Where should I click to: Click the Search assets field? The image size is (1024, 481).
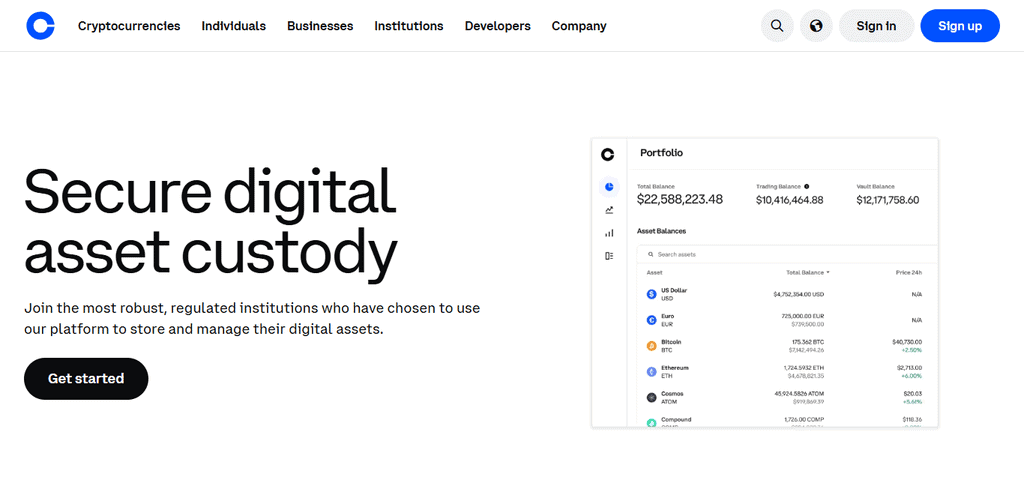pos(787,255)
